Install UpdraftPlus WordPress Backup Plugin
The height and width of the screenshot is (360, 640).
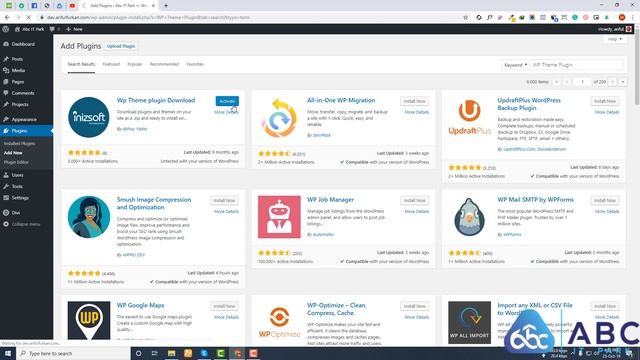(604, 101)
